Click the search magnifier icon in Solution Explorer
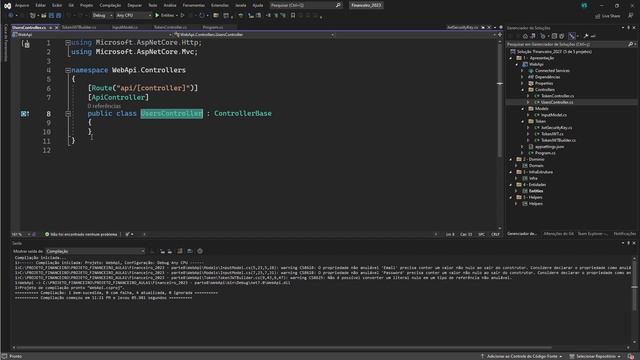The width and height of the screenshot is (640, 360). [x=630, y=44]
